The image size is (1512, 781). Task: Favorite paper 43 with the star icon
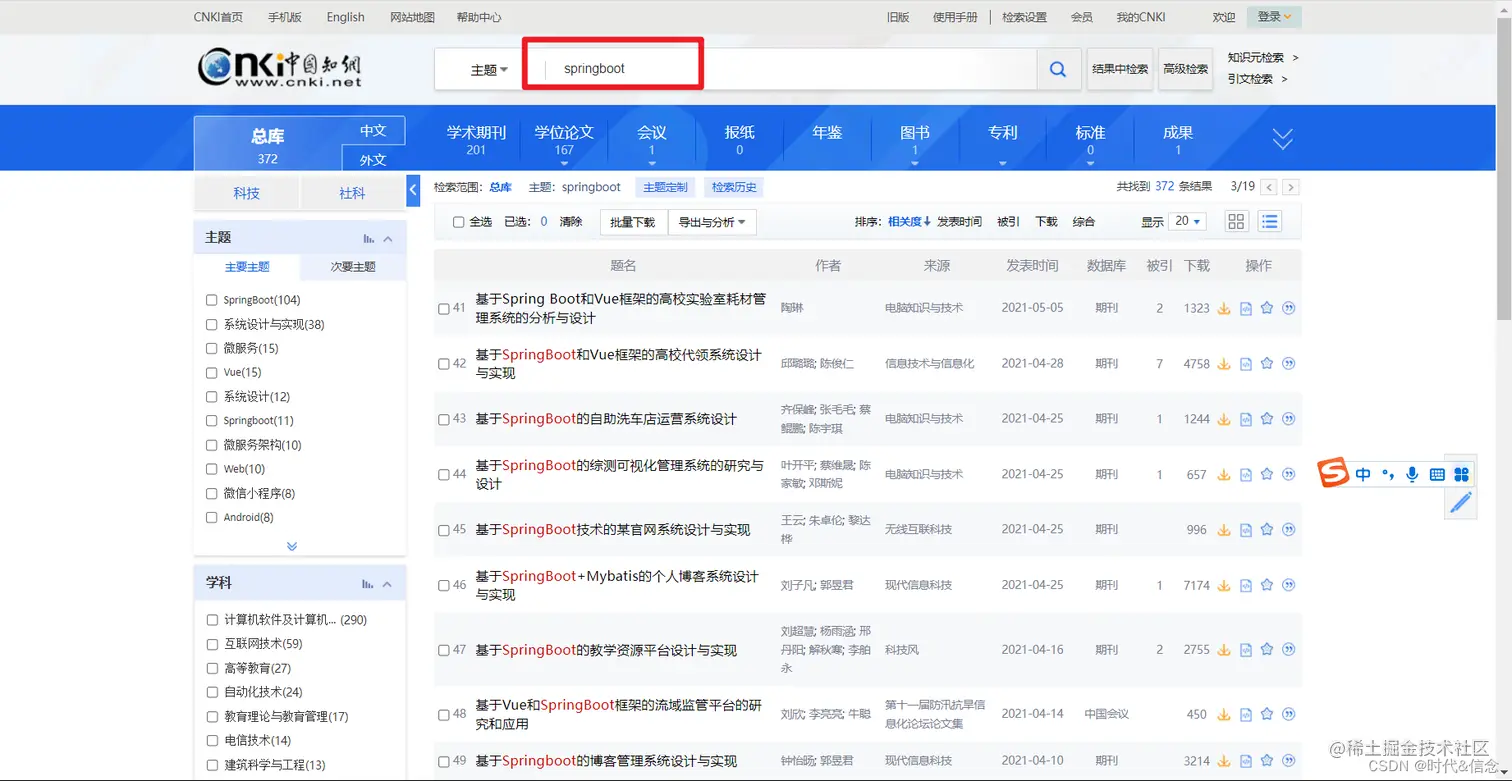coord(1267,419)
